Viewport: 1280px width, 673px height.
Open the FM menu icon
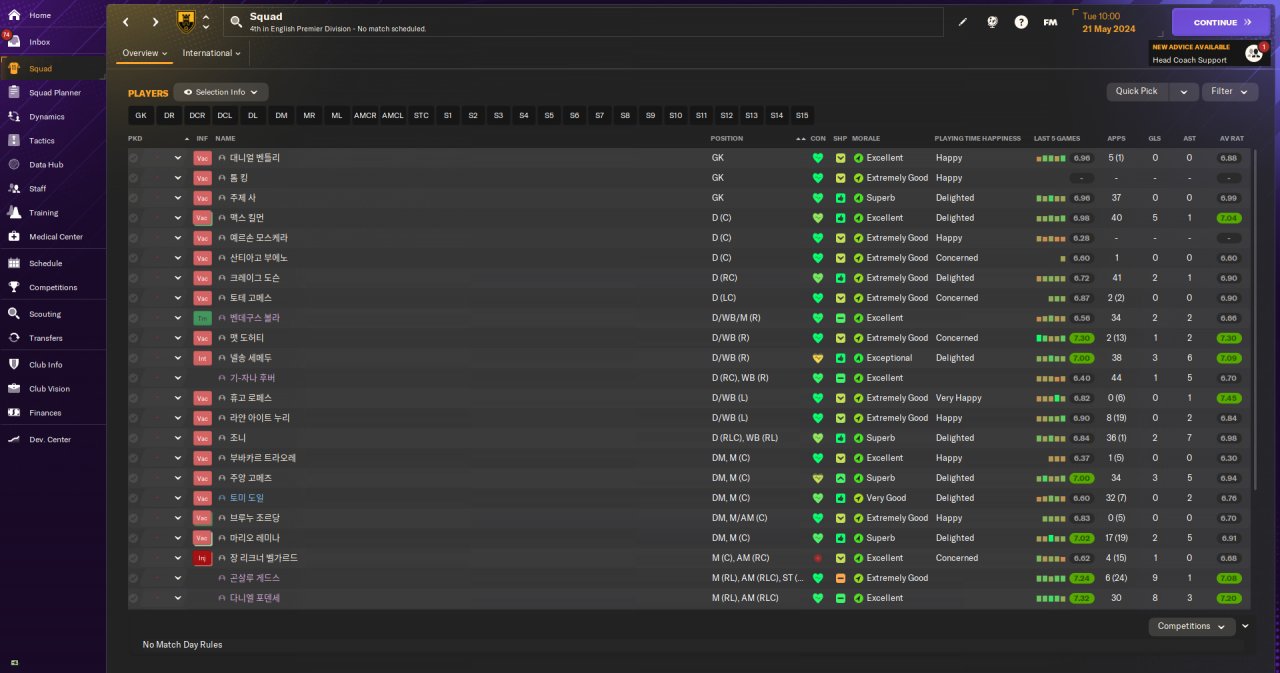click(1050, 22)
